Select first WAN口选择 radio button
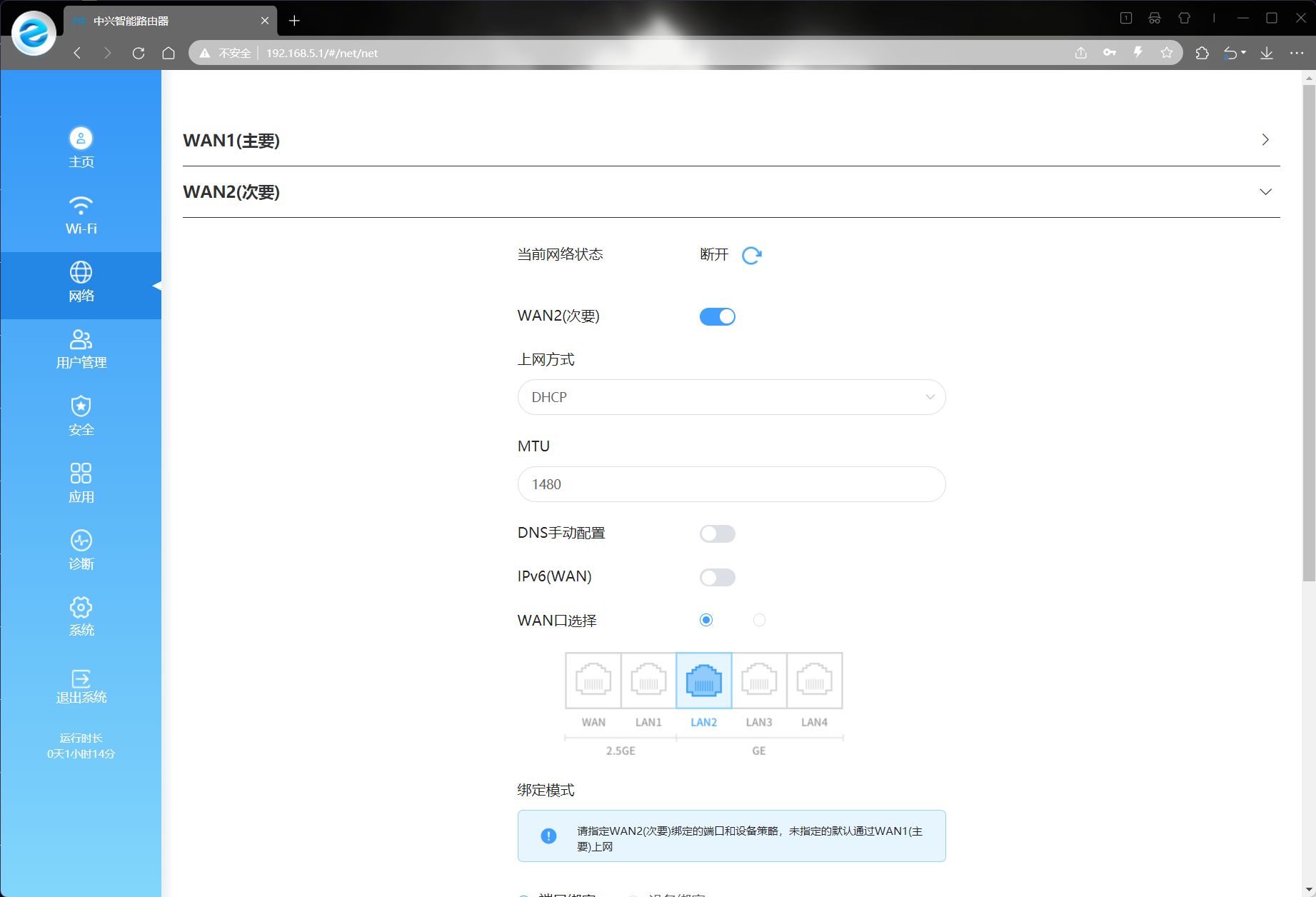The width and height of the screenshot is (1316, 897). click(706, 620)
